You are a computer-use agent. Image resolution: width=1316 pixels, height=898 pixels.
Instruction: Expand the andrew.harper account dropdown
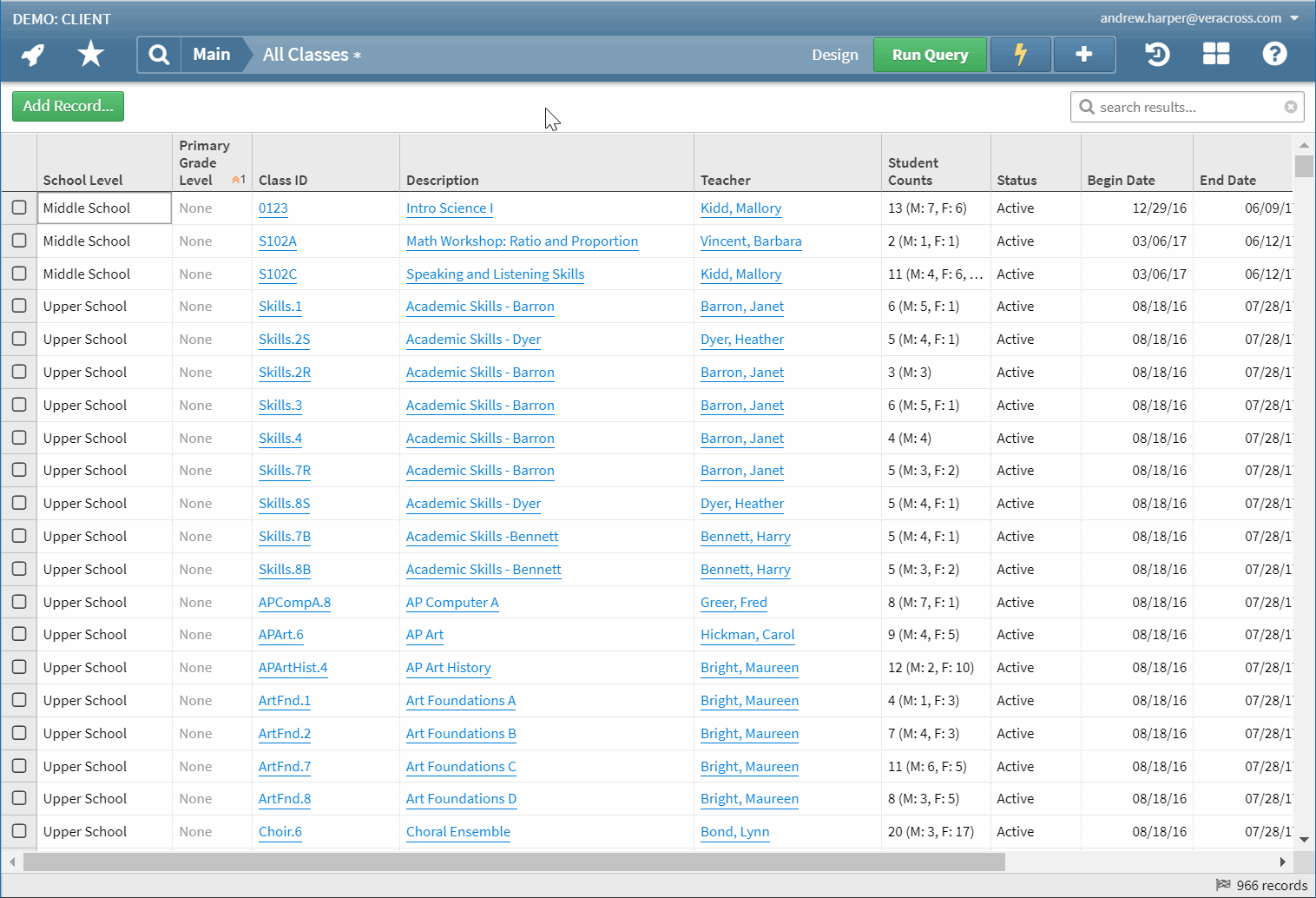pos(1293,17)
